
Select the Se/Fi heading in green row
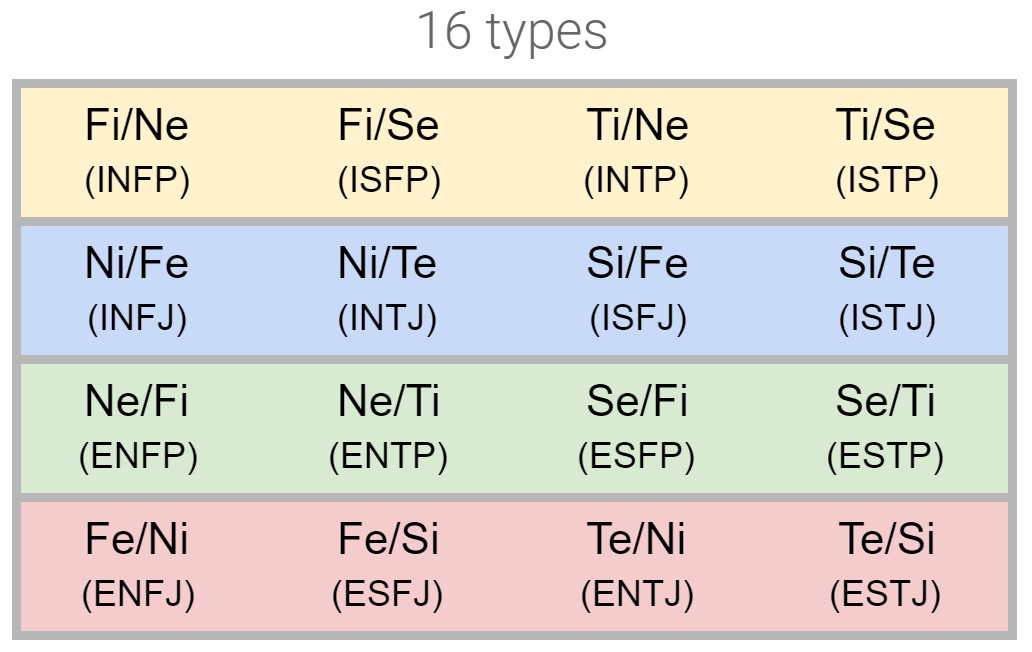pos(638,402)
